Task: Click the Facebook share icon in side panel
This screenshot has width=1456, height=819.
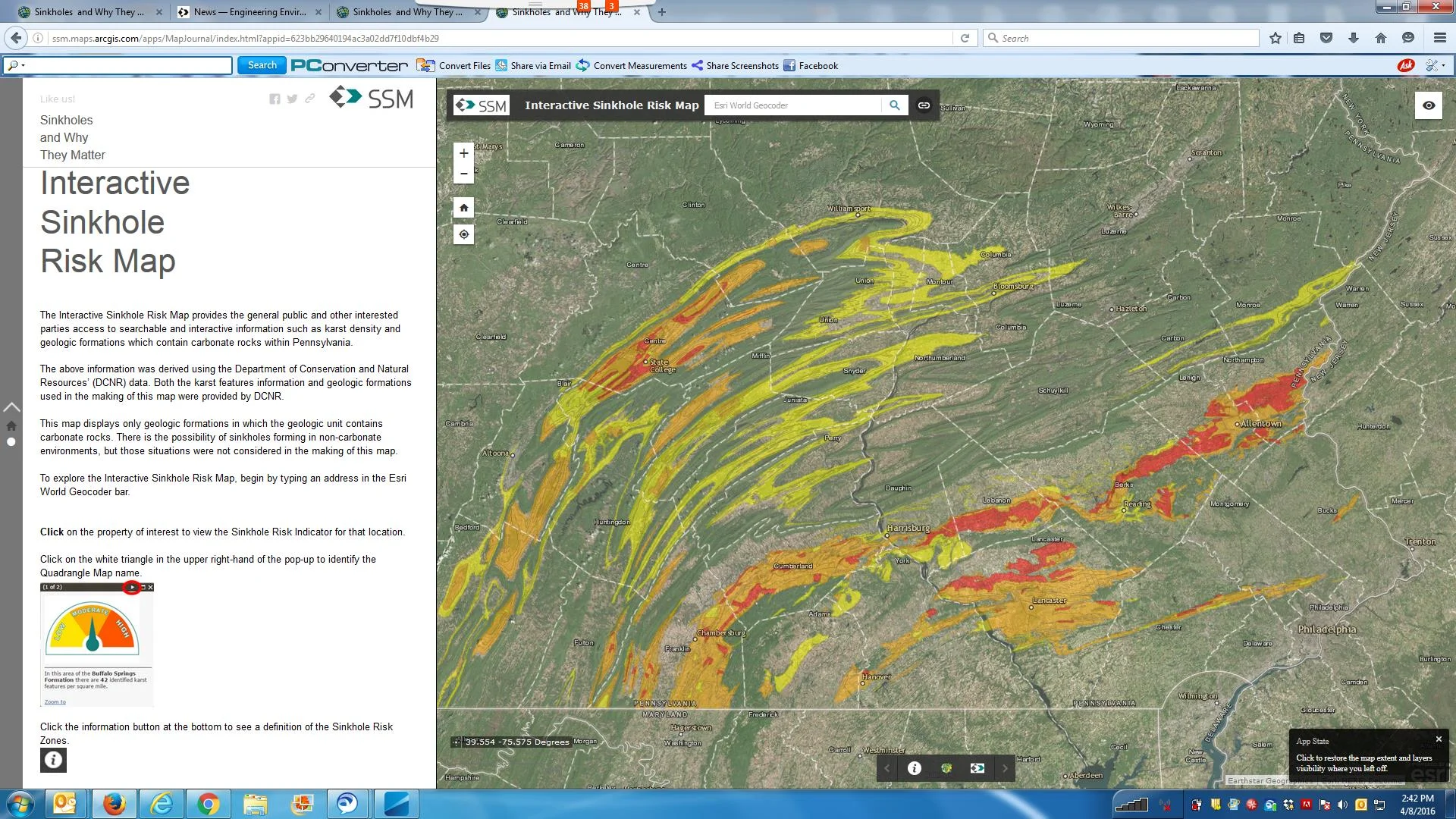Action: (275, 99)
